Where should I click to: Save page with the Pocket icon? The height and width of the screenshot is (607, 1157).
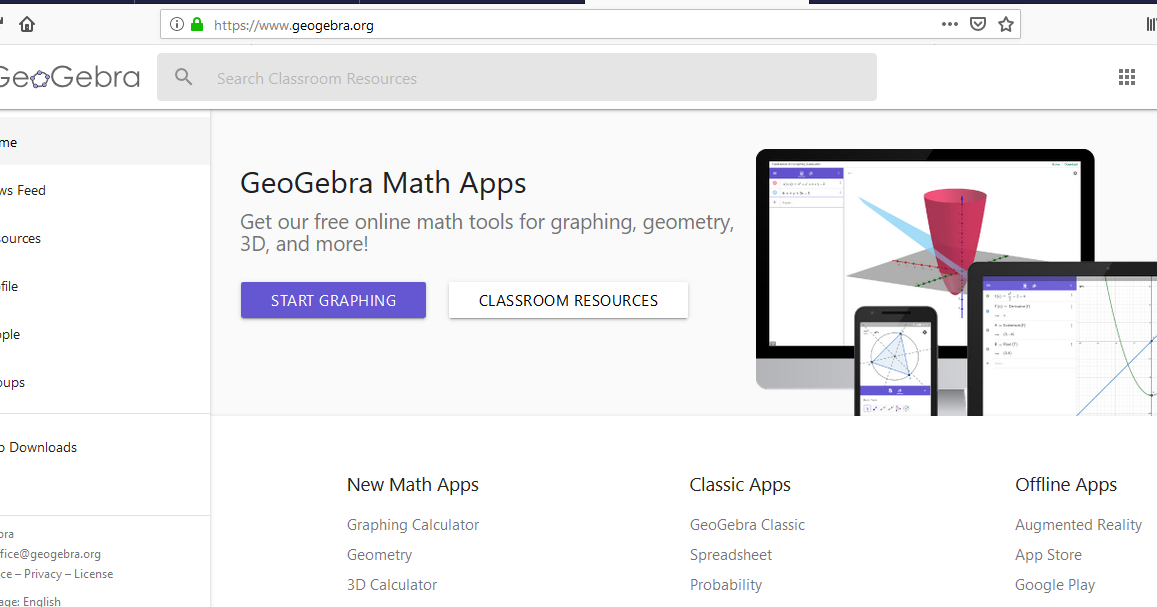[x=978, y=24]
